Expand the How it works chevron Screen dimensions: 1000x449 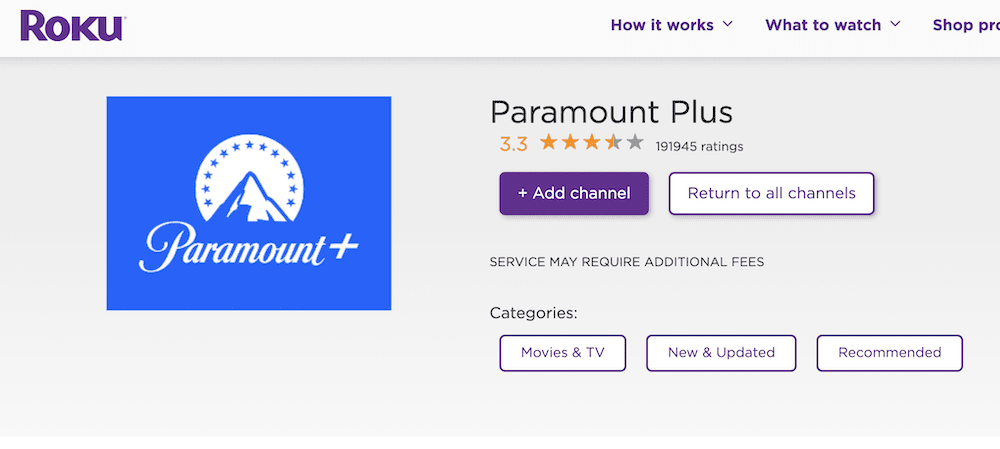pyautogui.click(x=727, y=24)
